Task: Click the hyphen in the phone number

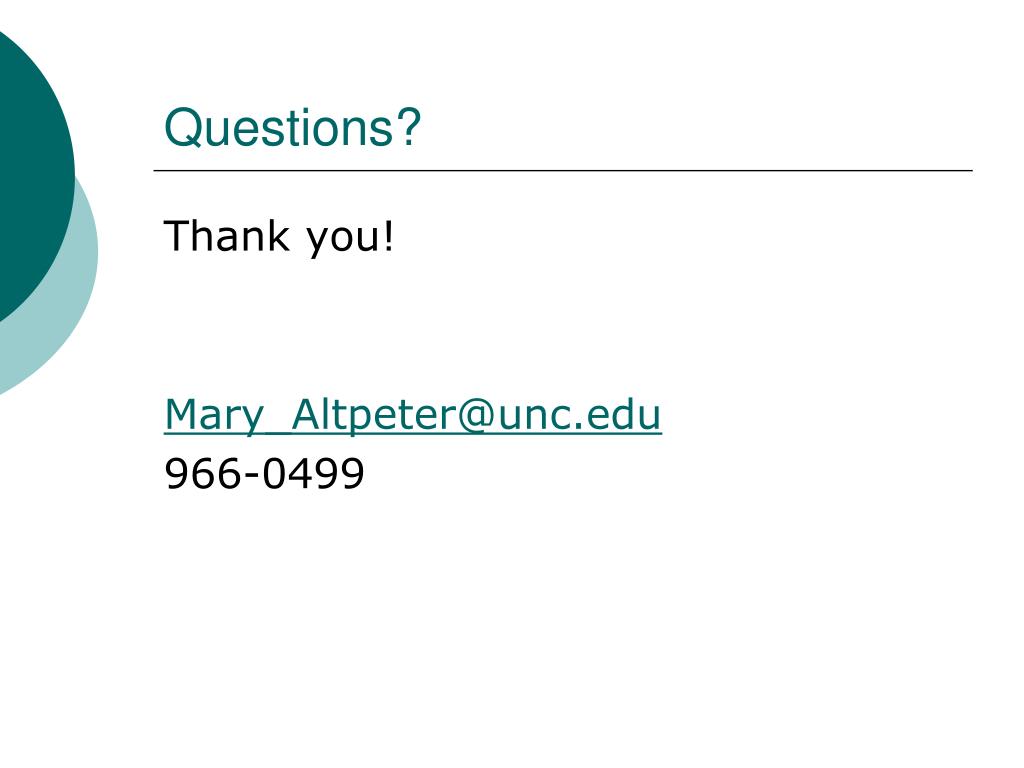Action: pos(251,477)
